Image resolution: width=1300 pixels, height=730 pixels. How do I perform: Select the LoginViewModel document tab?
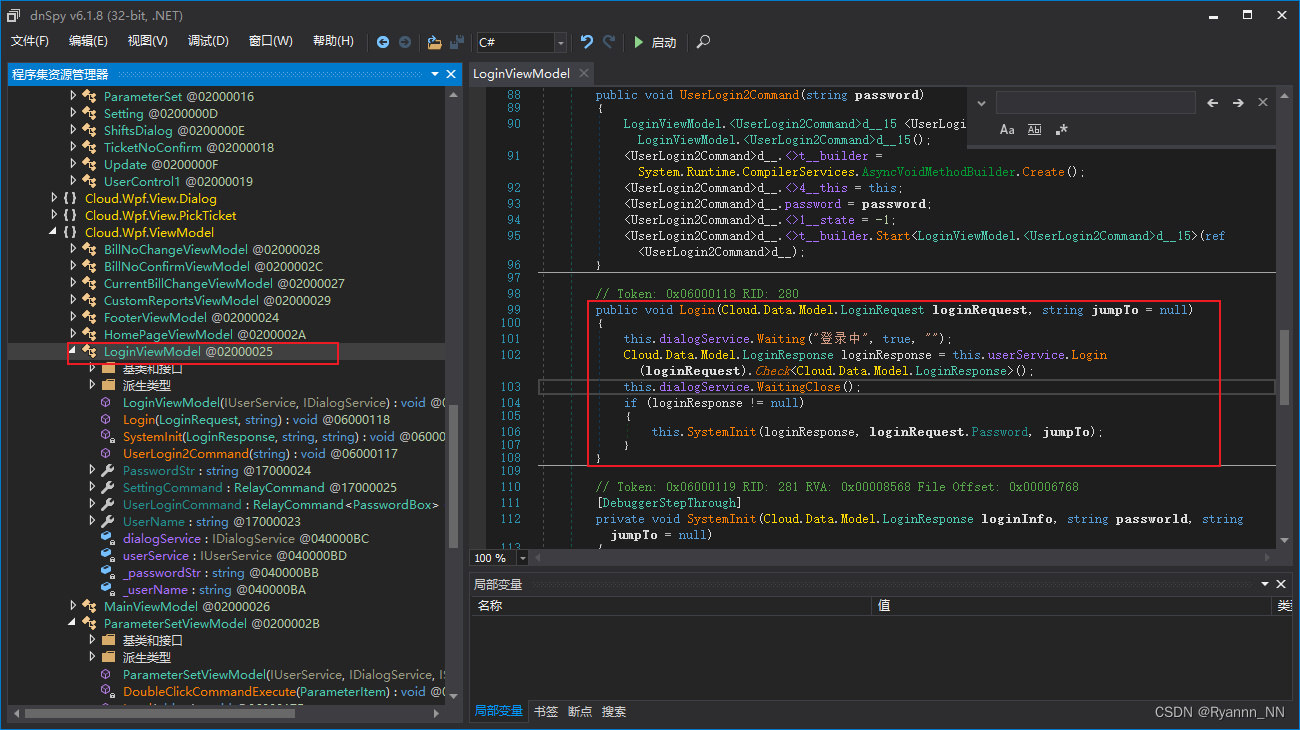point(521,74)
